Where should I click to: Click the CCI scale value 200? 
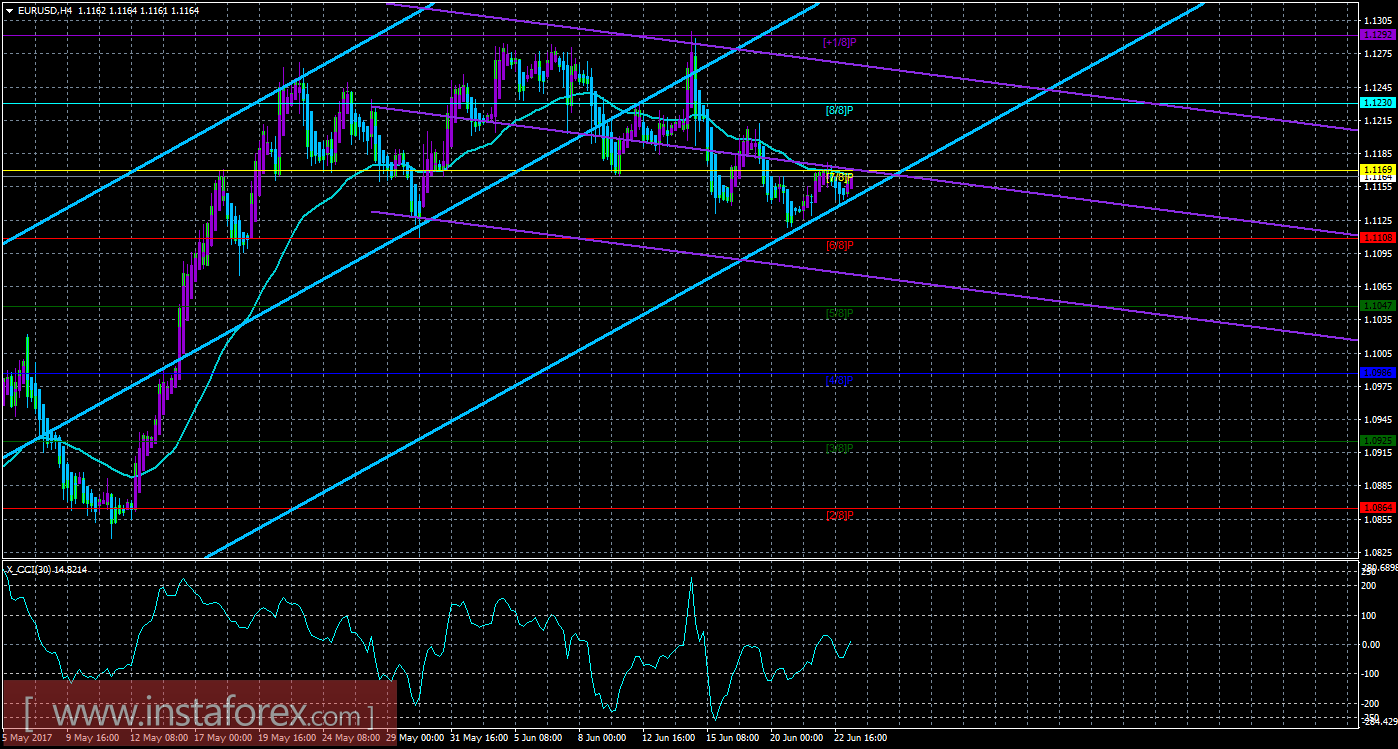click(1371, 587)
